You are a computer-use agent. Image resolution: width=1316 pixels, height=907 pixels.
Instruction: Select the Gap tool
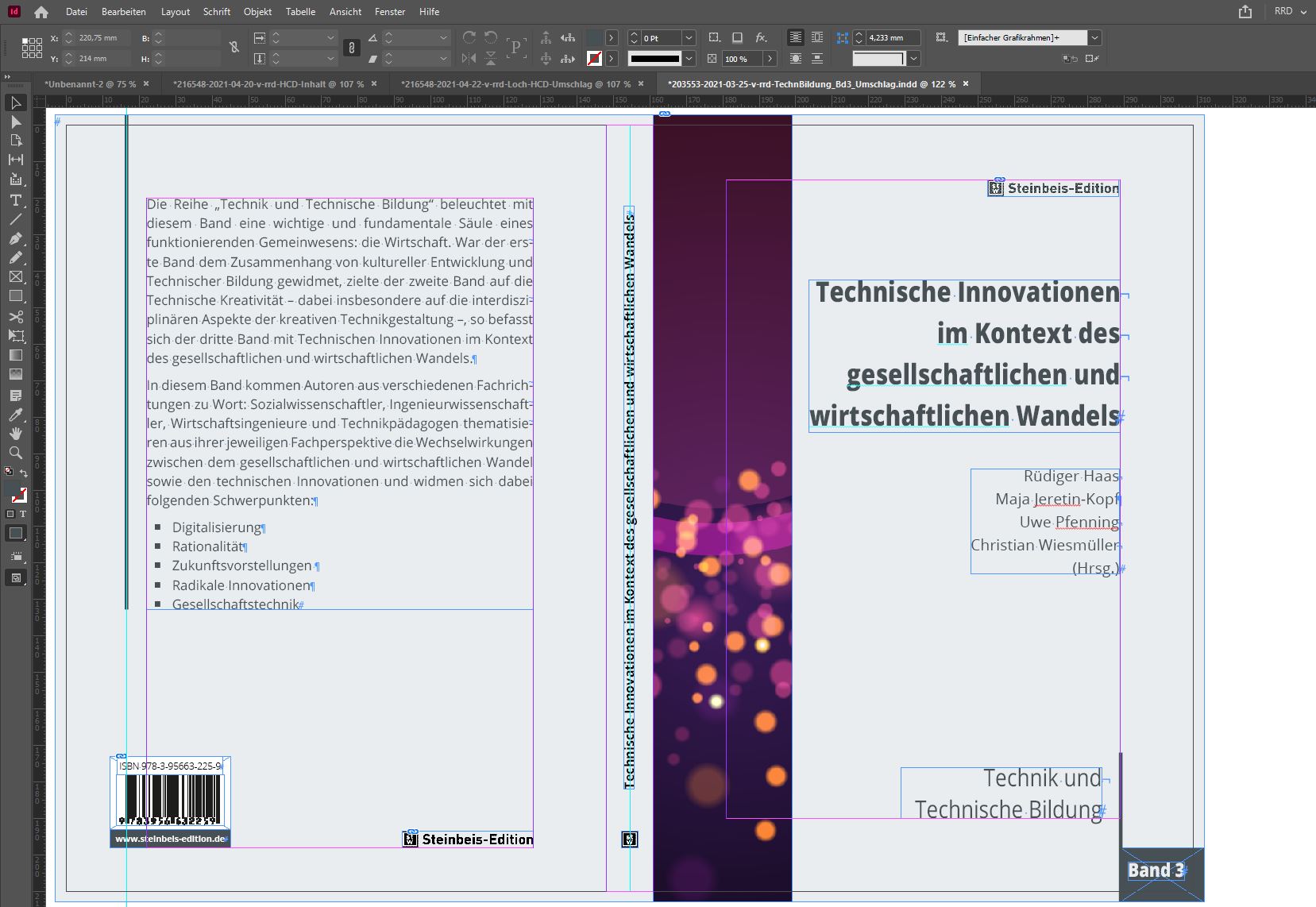click(15, 160)
